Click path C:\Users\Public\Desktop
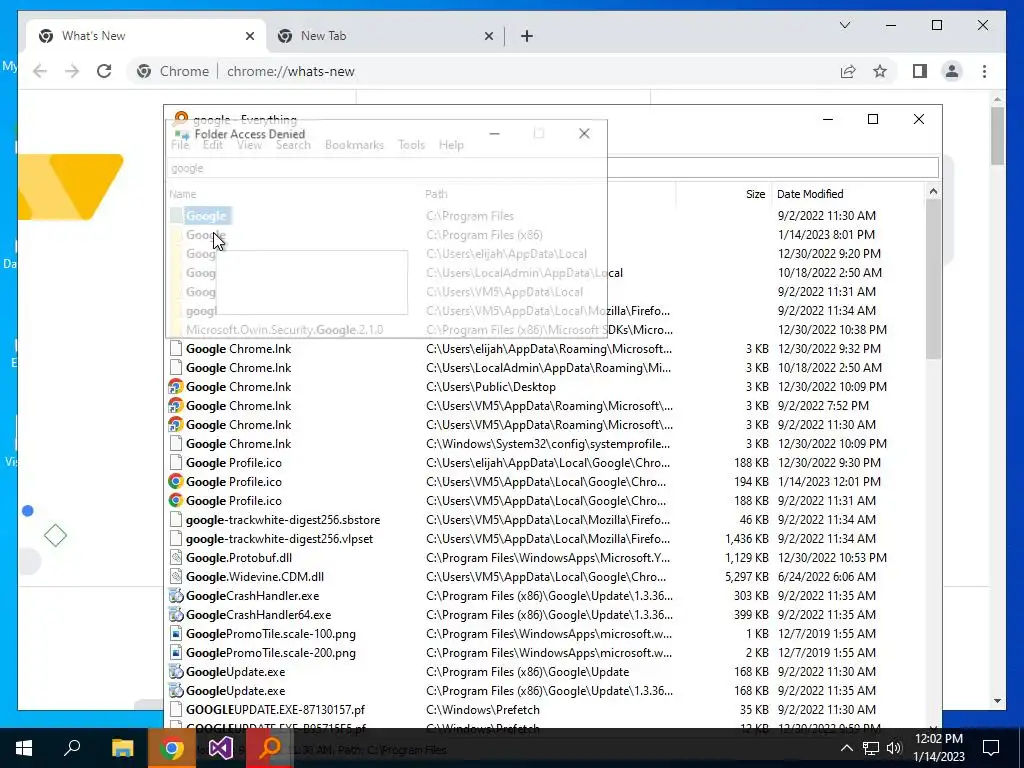 click(490, 387)
